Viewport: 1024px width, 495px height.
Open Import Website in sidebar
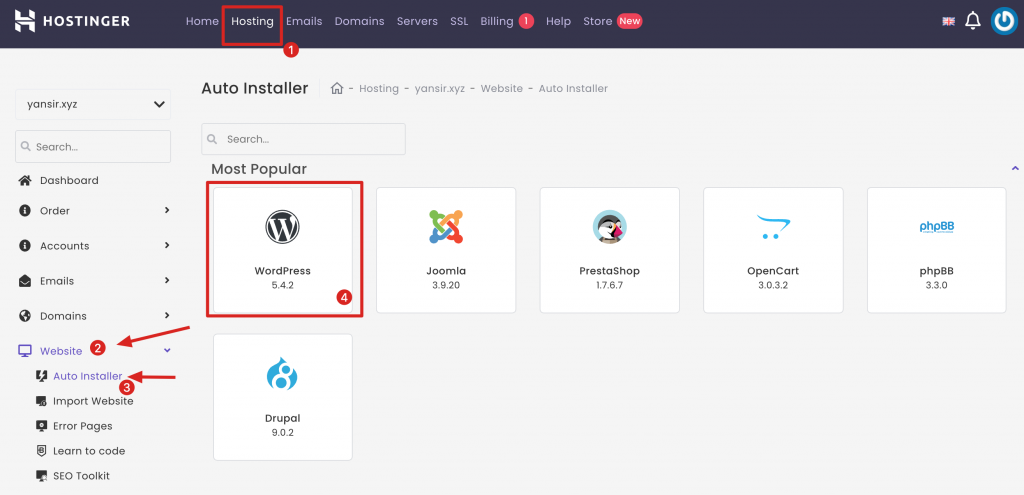[x=93, y=401]
